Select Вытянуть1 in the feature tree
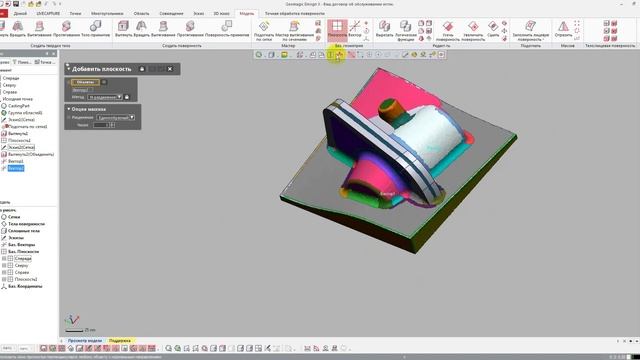 pos(18,133)
